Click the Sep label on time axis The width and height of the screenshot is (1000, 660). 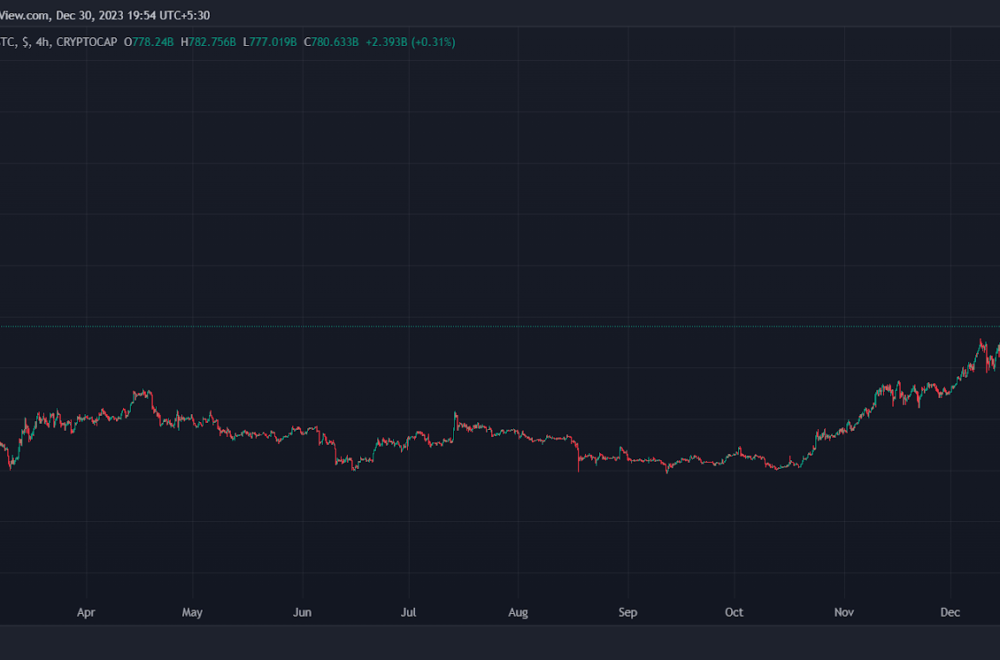click(x=628, y=612)
